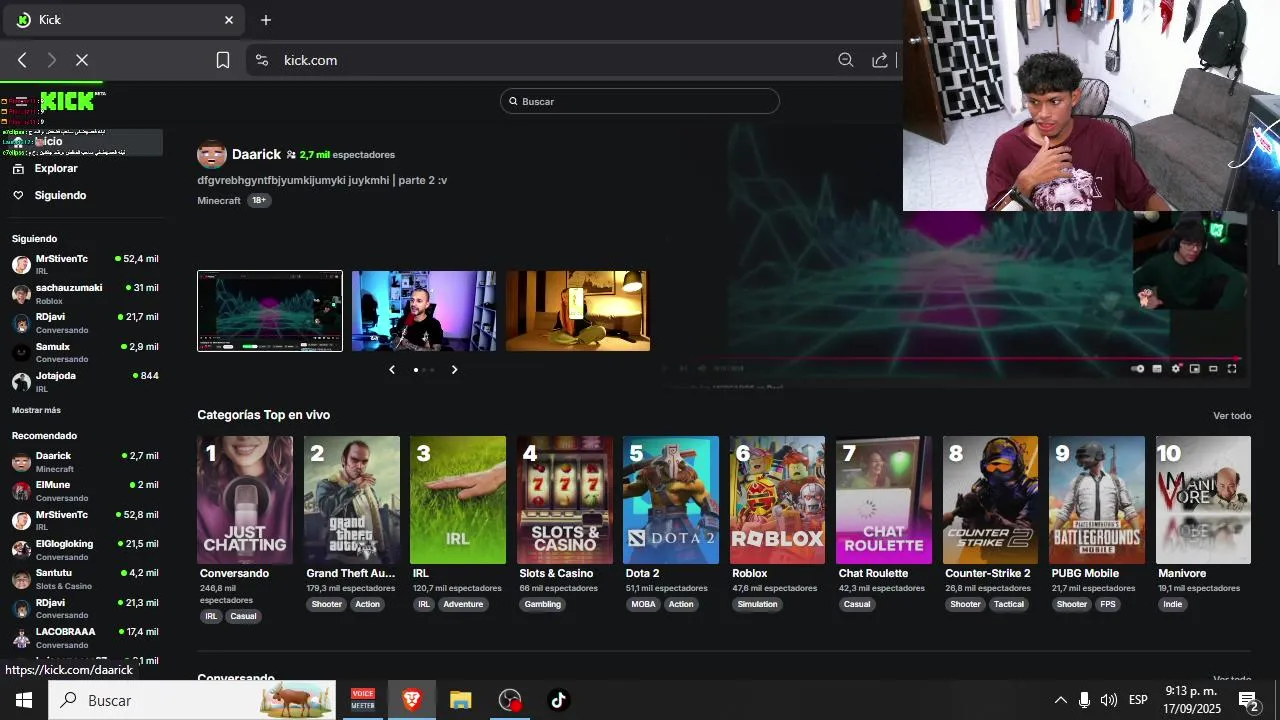This screenshot has height=720, width=1280.
Task: Open a new browser tab
Action: point(266,20)
